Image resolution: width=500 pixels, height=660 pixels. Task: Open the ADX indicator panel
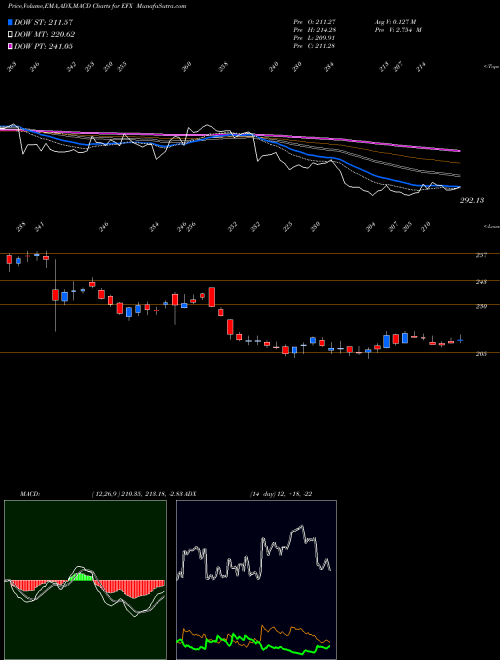(x=256, y=580)
